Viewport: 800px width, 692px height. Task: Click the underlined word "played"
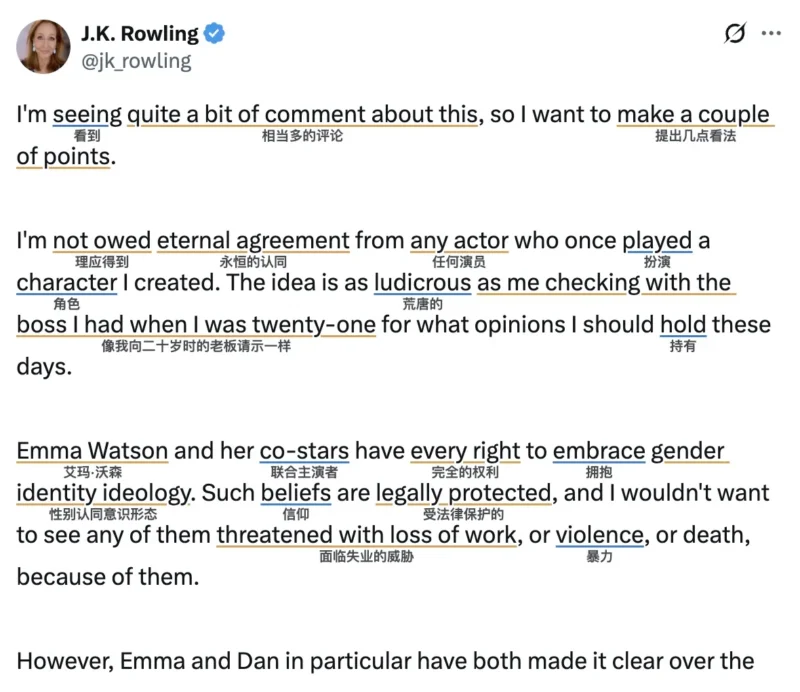pos(657,240)
